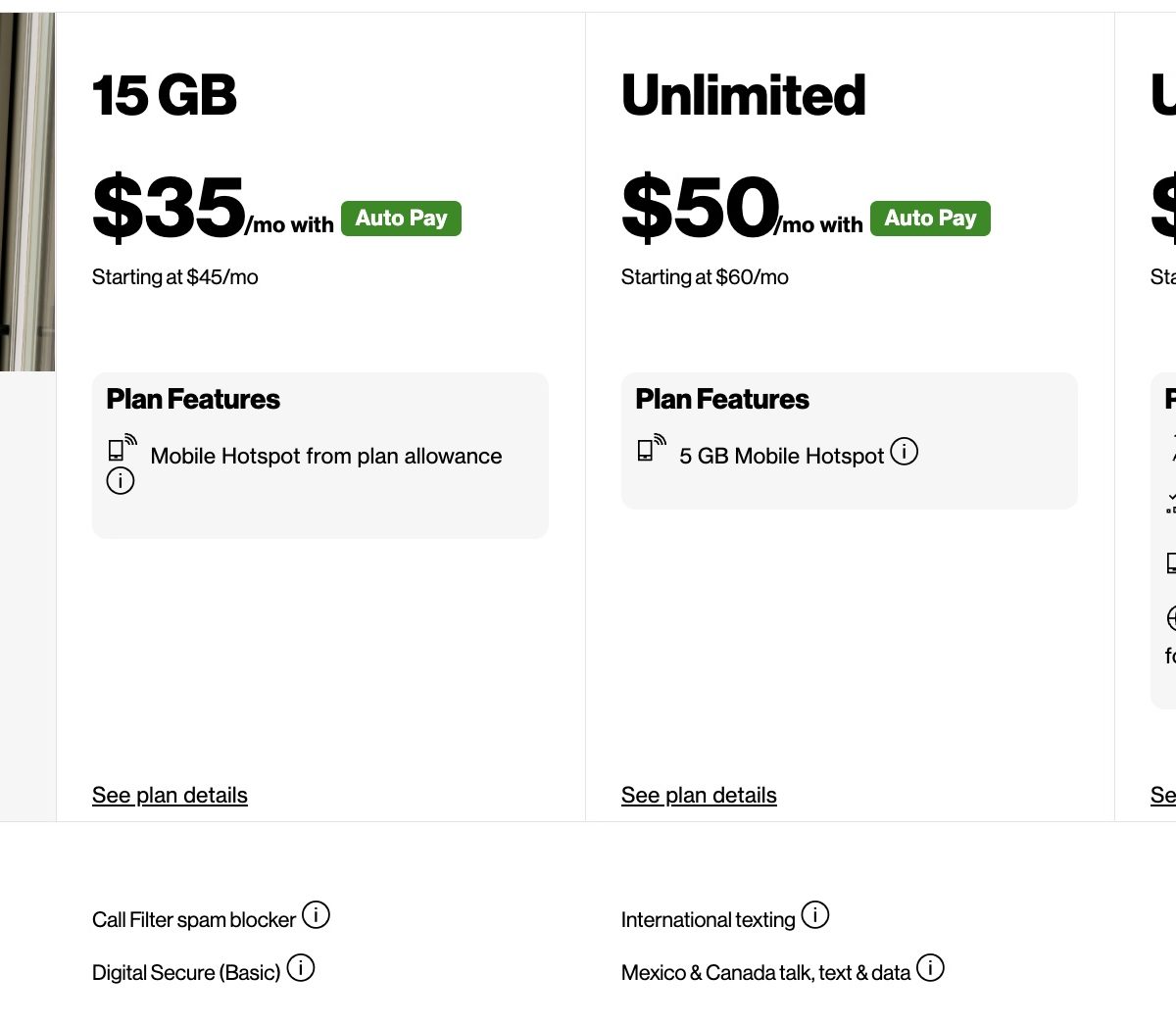The height and width of the screenshot is (1025, 1176).
Task: Open See plan details for 15 GB
Action: tap(170, 795)
